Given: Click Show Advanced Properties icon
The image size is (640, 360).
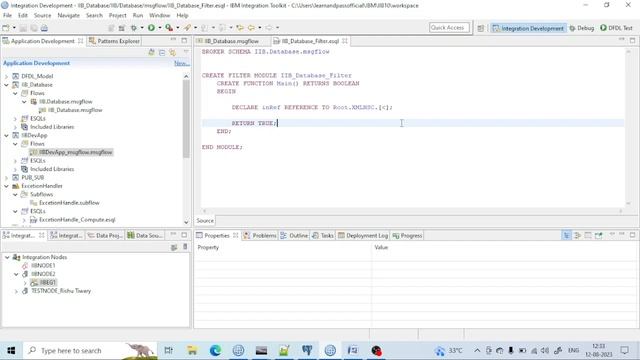Looking at the screenshot, I should point(577,236).
